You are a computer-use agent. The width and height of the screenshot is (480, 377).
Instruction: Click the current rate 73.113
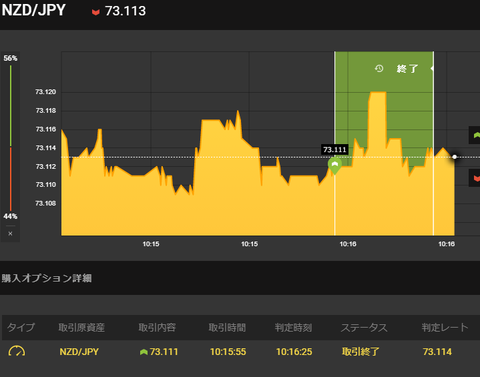[x=125, y=11]
